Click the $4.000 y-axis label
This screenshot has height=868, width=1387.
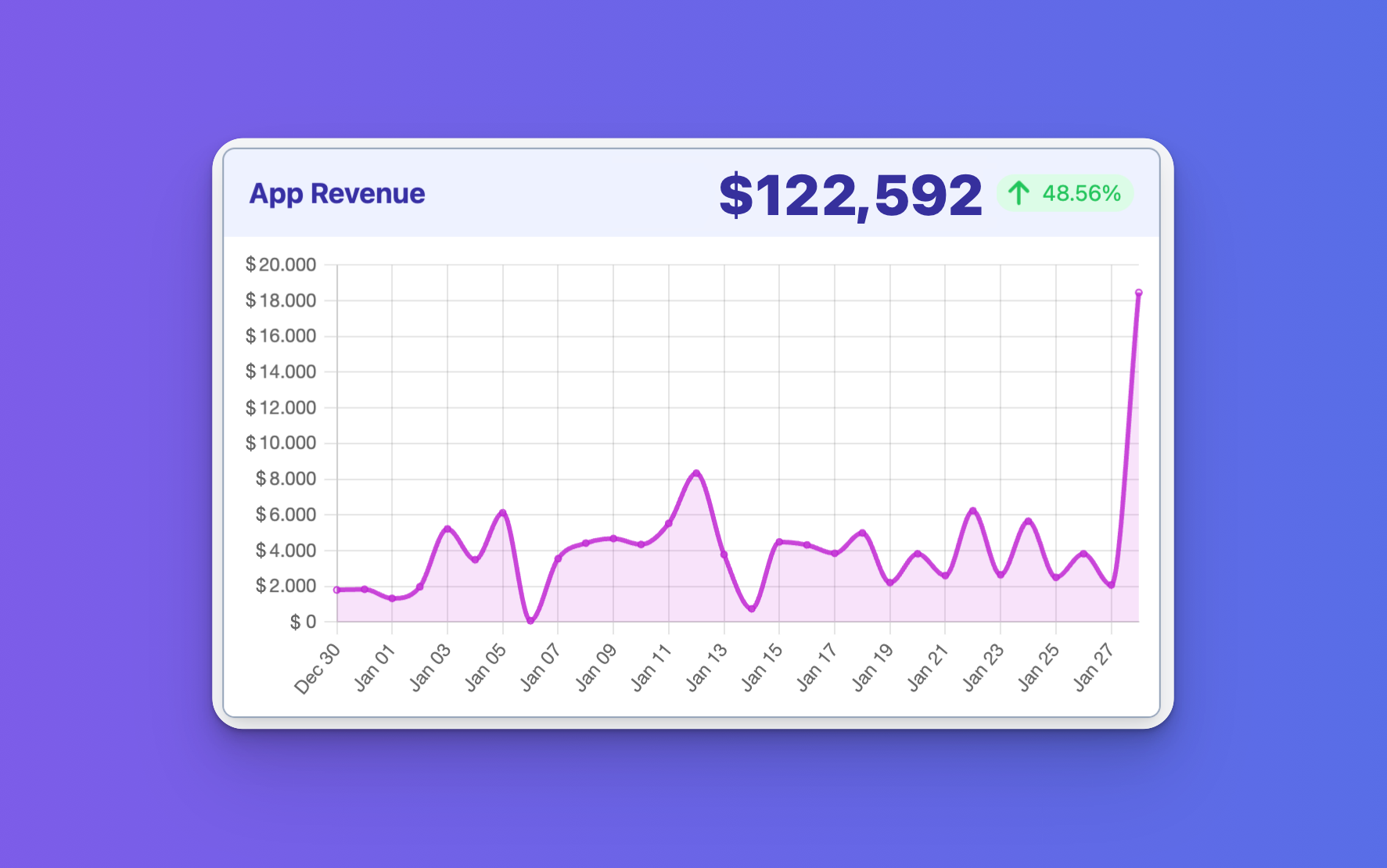286,551
